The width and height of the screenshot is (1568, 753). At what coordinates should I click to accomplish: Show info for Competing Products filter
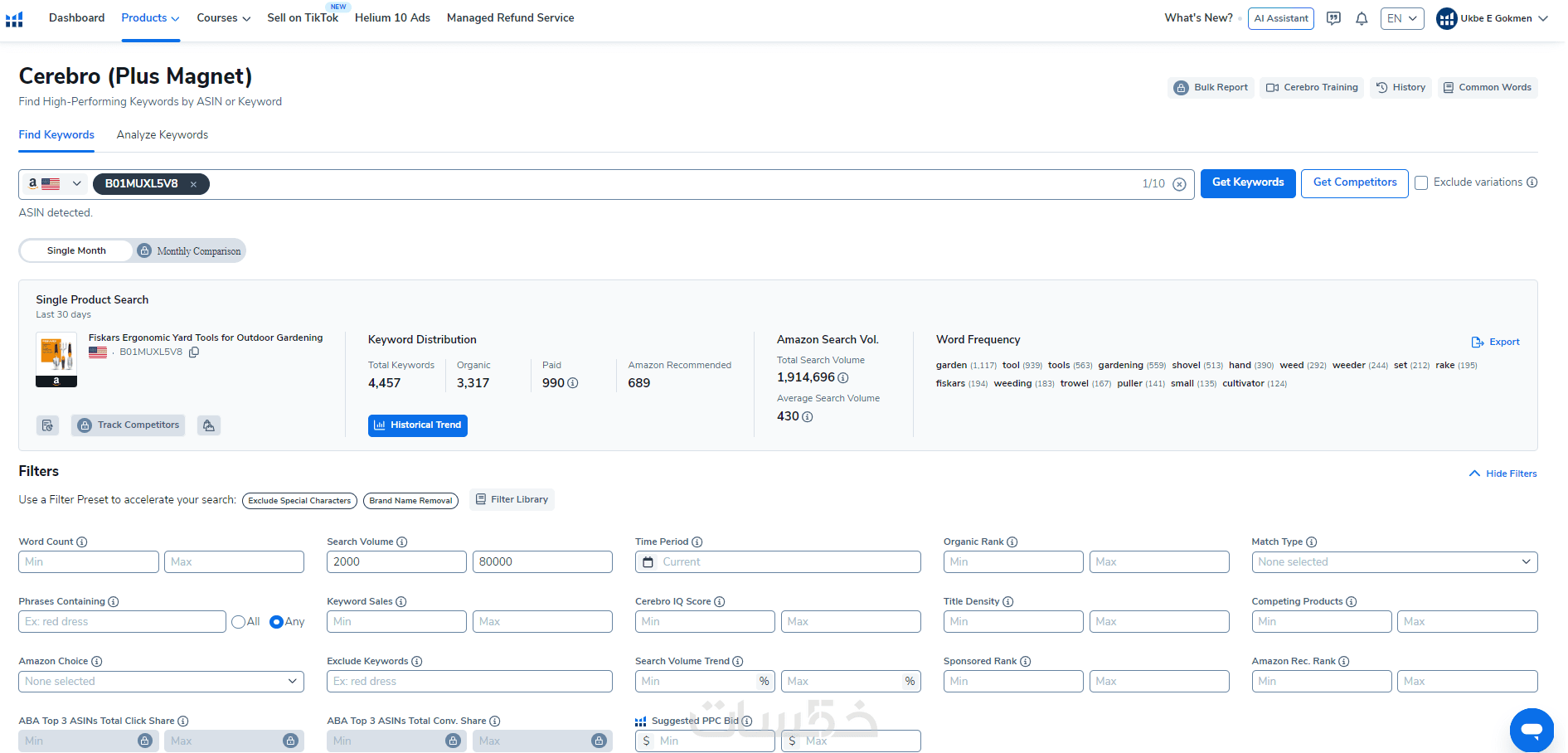(x=1352, y=602)
